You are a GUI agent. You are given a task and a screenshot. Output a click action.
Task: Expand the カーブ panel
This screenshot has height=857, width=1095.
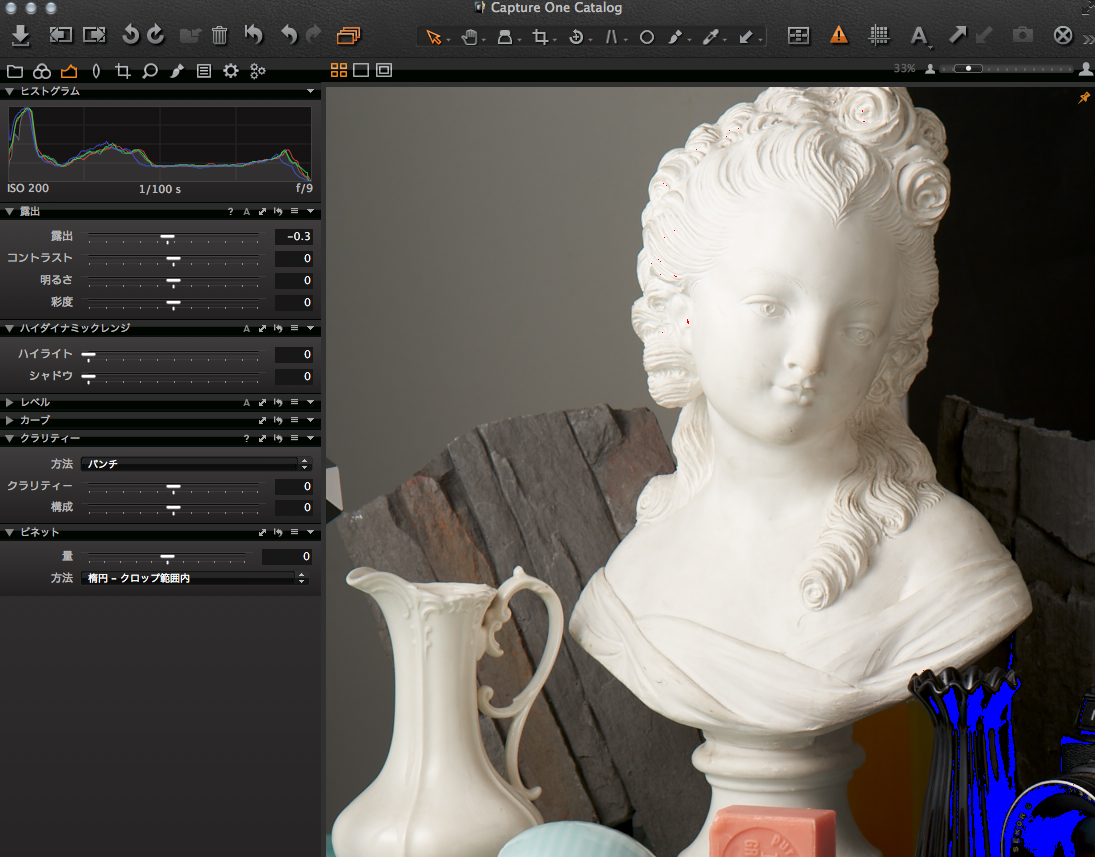click(x=10, y=420)
